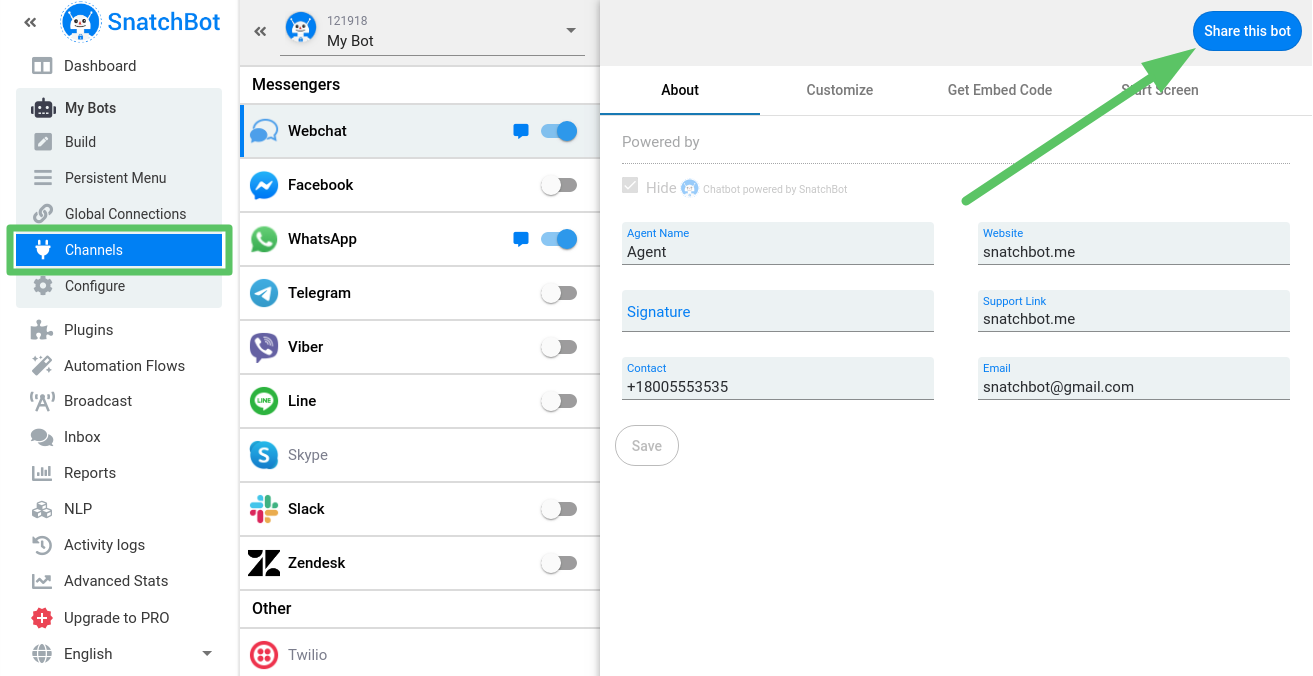Collapse the channels panel chevron
Screen dimensions: 1313x676
click(260, 31)
